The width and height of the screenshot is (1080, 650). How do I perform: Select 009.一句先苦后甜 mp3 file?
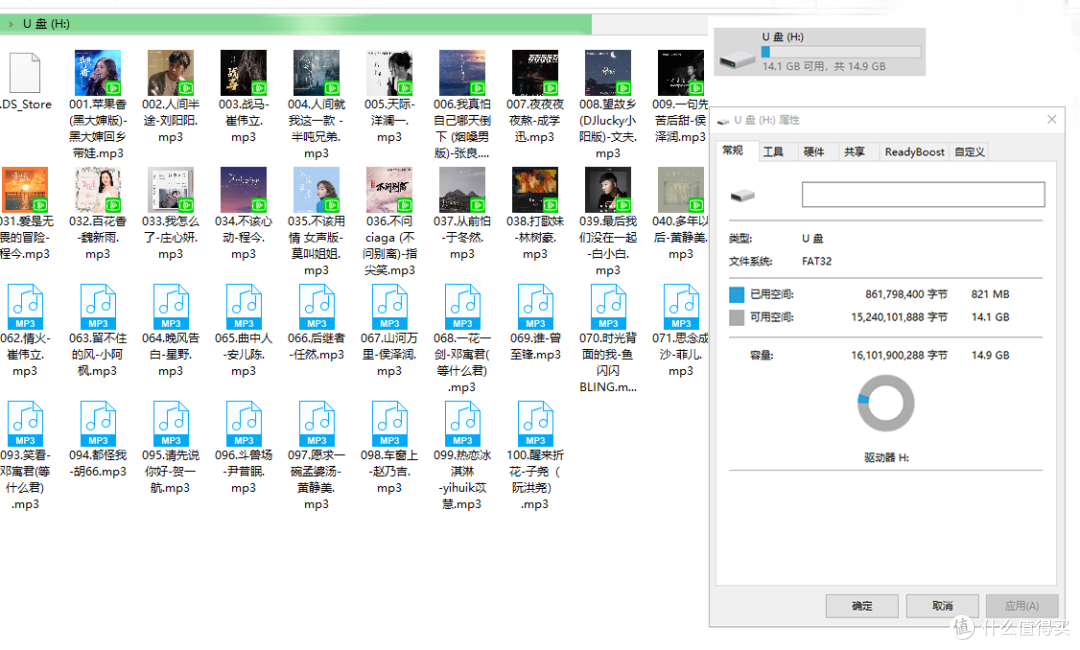(681, 72)
